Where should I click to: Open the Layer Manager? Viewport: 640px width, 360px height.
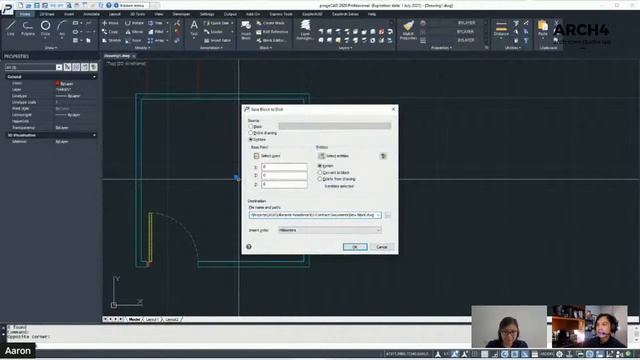tap(305, 30)
